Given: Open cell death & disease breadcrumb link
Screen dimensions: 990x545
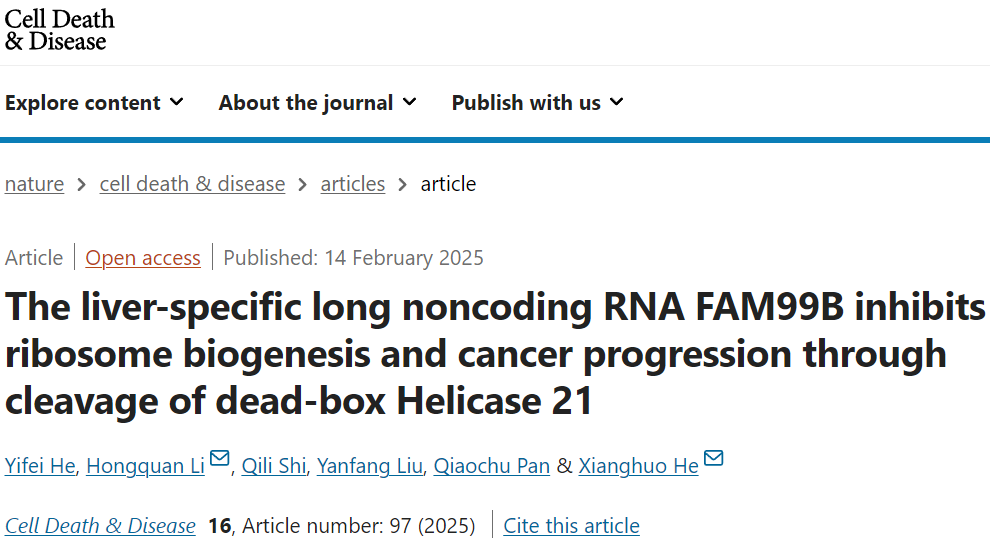Looking at the screenshot, I should (192, 184).
